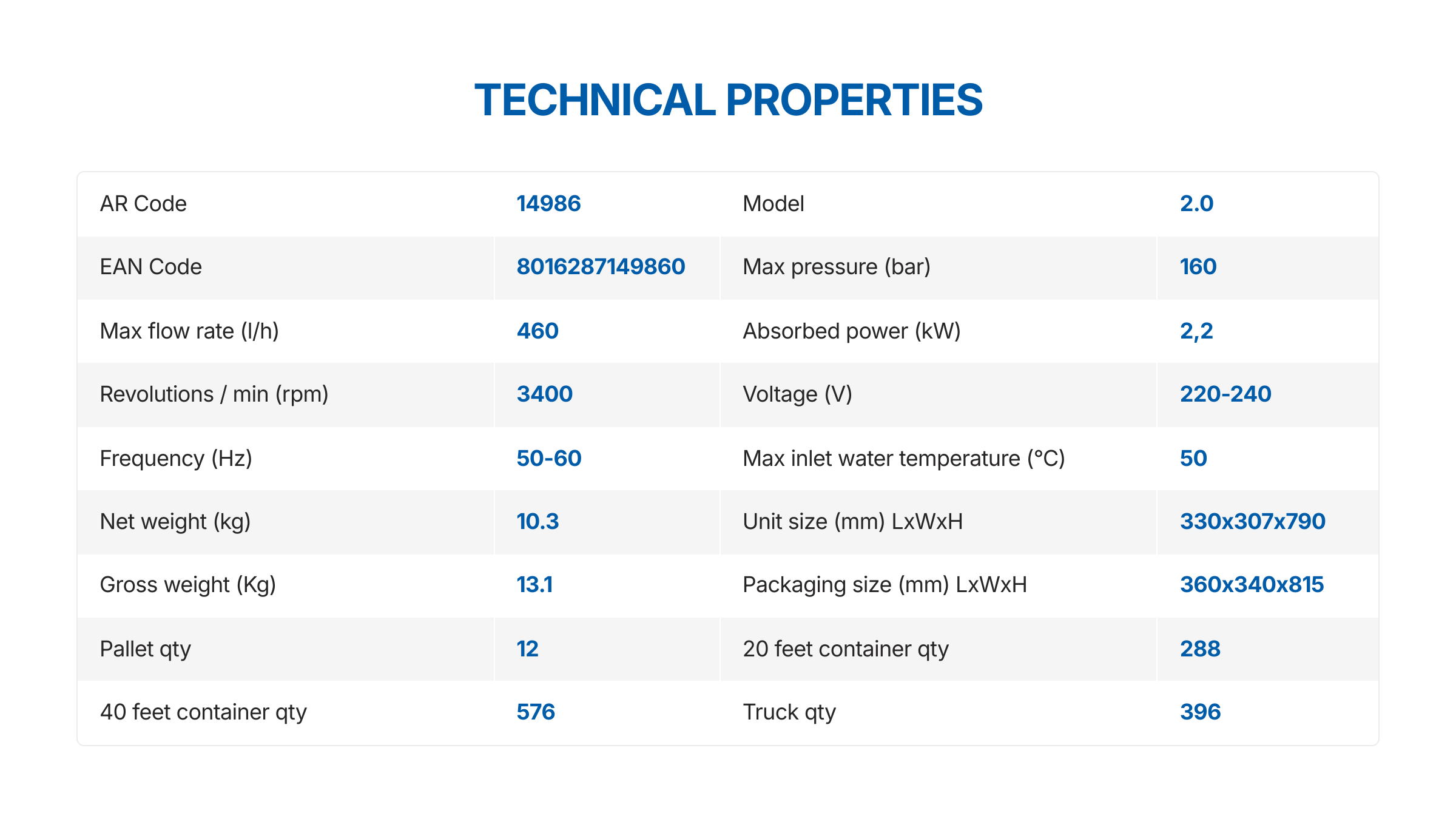Select the Frequency value 50-60
The height and width of the screenshot is (819, 1456).
pyautogui.click(x=548, y=459)
